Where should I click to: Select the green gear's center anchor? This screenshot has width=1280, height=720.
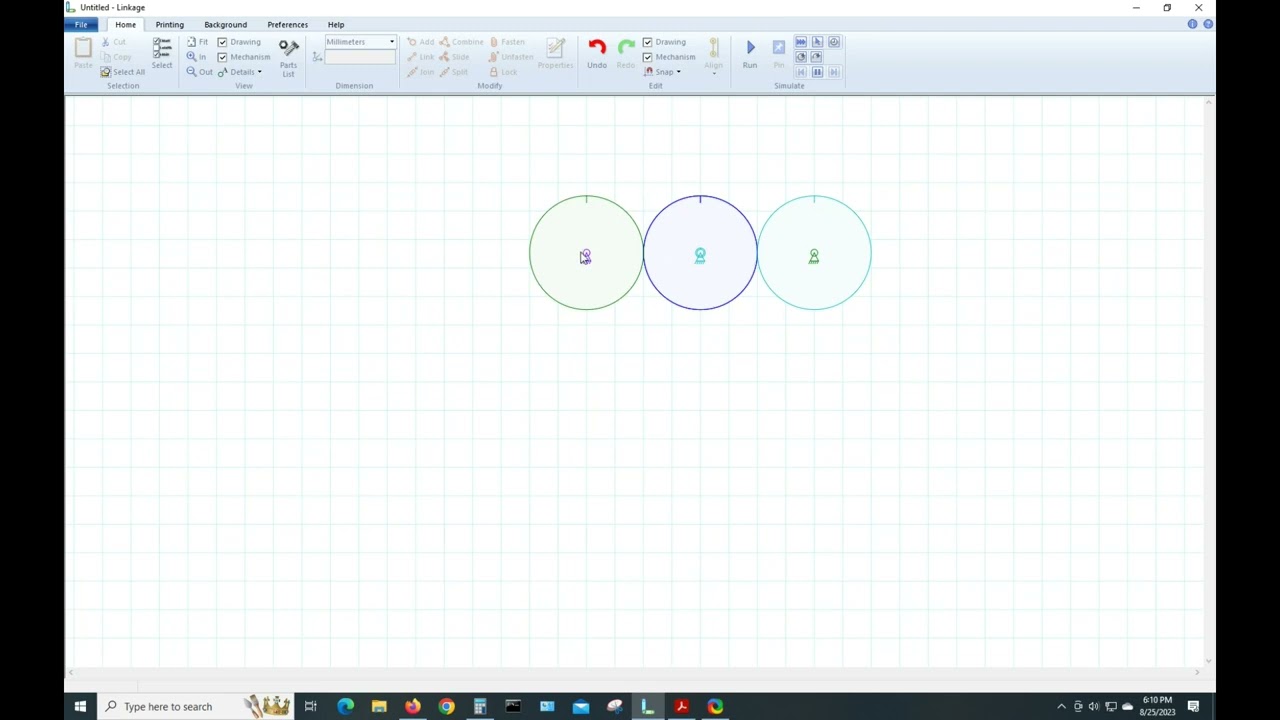(586, 257)
